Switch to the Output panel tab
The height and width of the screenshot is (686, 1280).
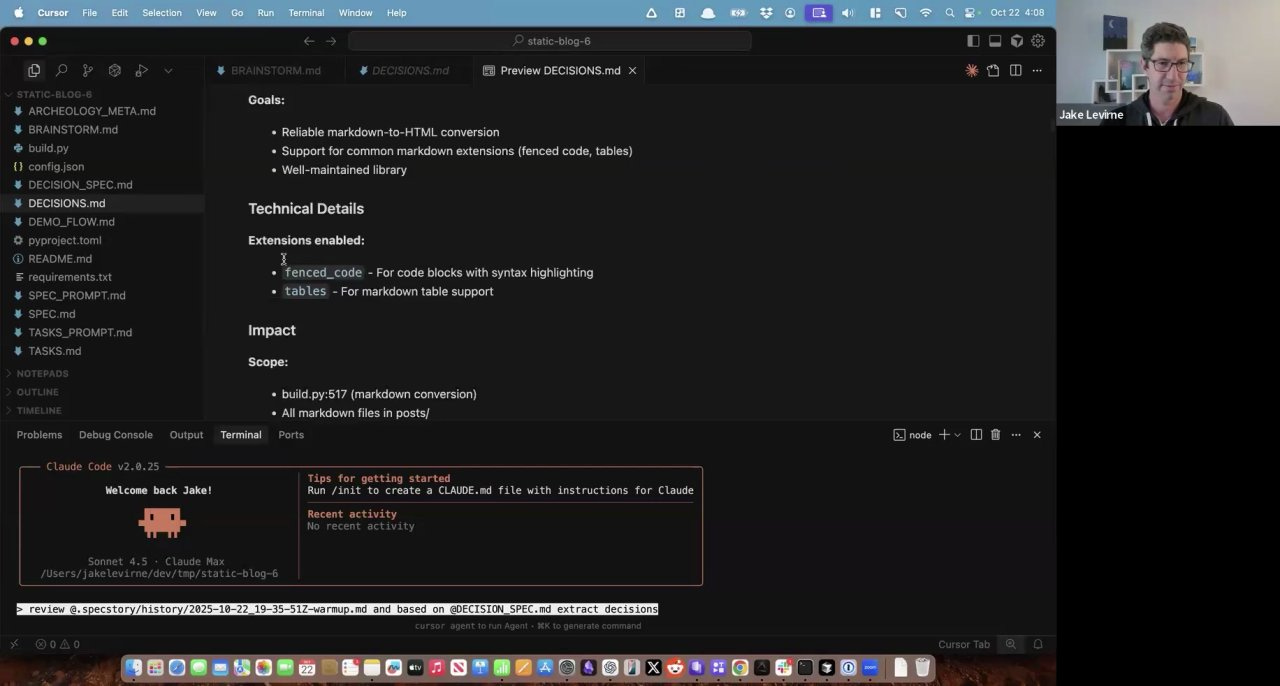(186, 435)
